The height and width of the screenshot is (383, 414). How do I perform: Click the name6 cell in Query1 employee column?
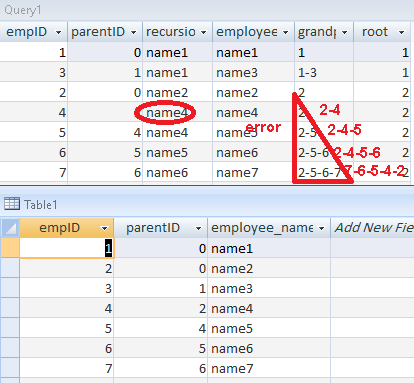click(x=253, y=152)
